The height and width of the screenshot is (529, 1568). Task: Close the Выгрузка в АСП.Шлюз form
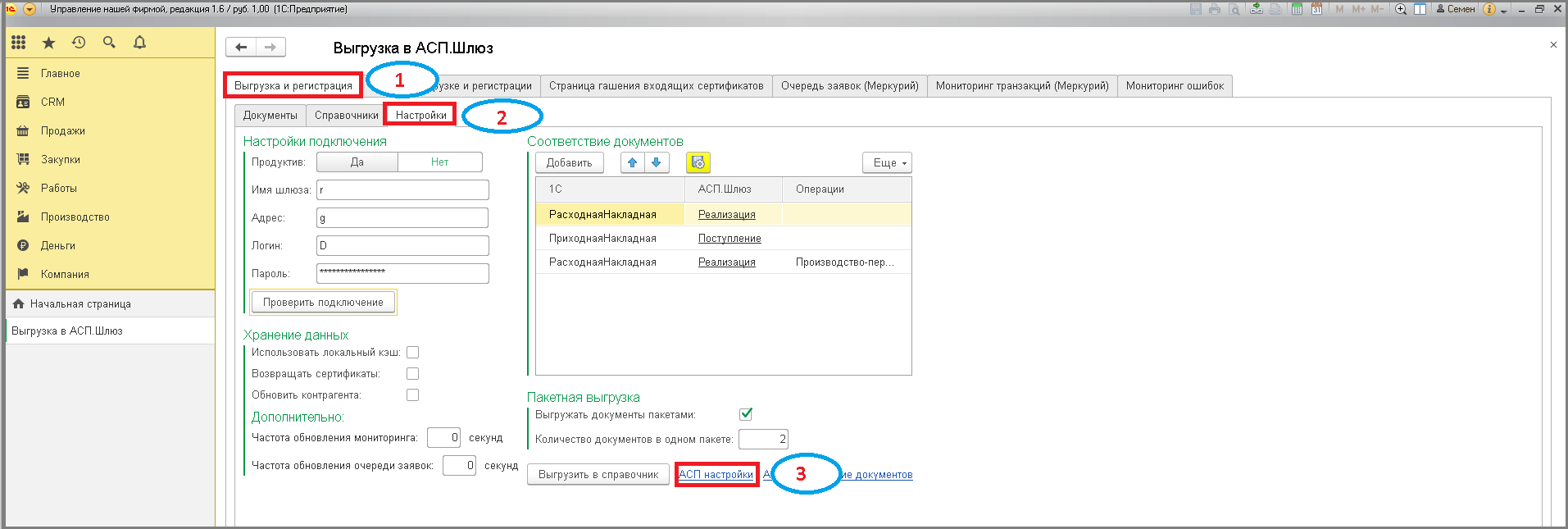click(x=1553, y=45)
